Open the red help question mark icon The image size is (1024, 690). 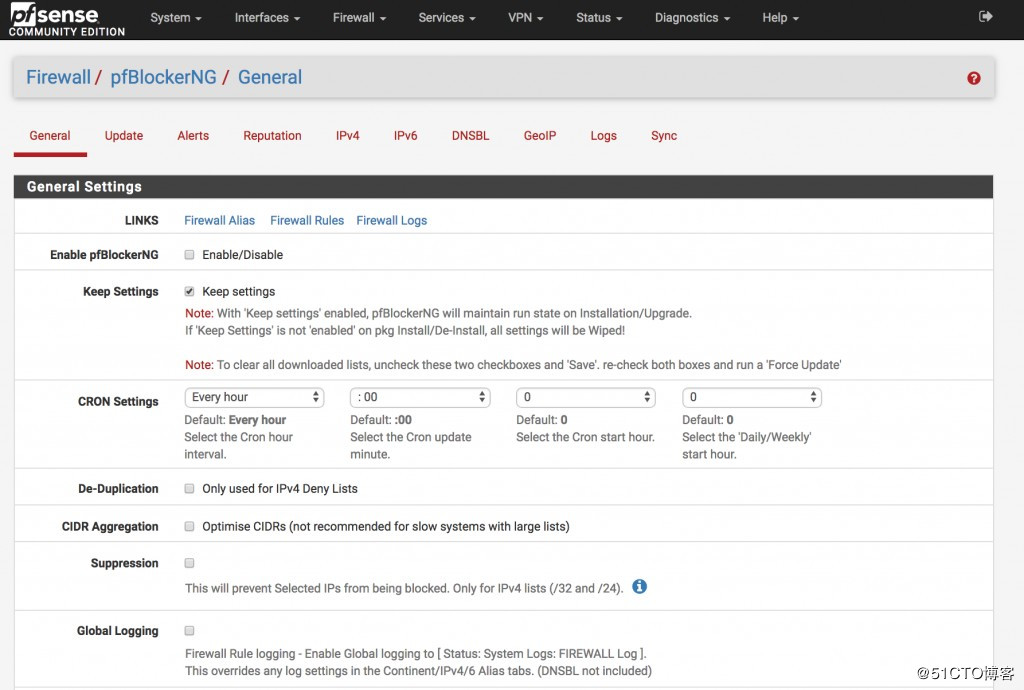(973, 78)
